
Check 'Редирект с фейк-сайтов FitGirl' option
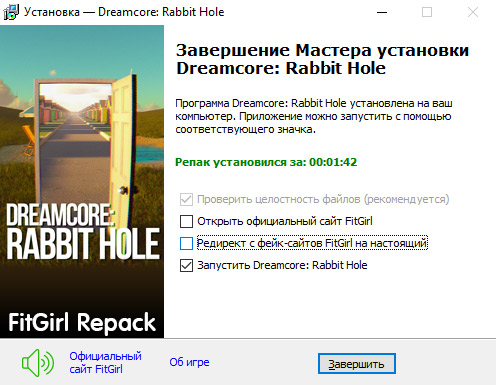[186, 243]
